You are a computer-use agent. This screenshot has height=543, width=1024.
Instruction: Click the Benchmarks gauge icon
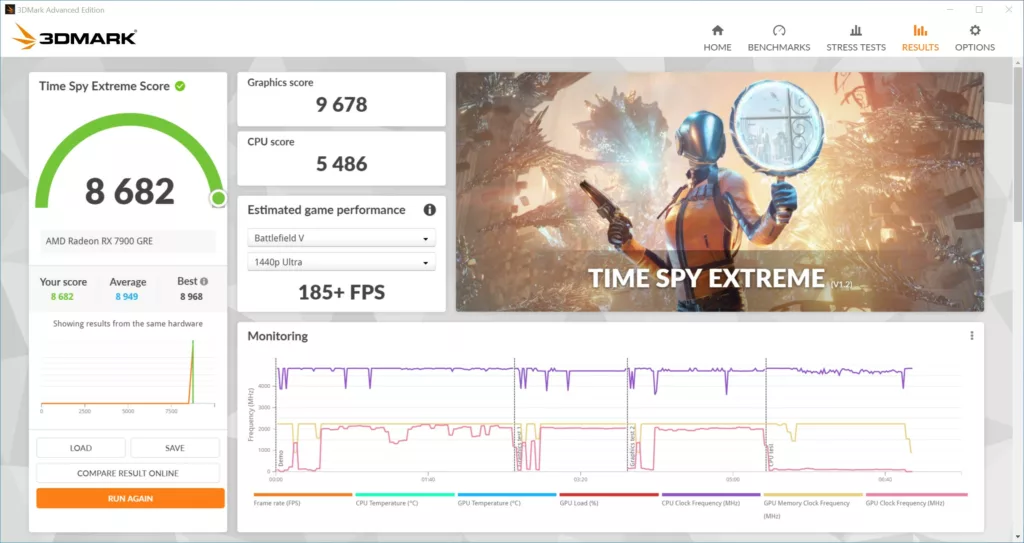pyautogui.click(x=778, y=30)
